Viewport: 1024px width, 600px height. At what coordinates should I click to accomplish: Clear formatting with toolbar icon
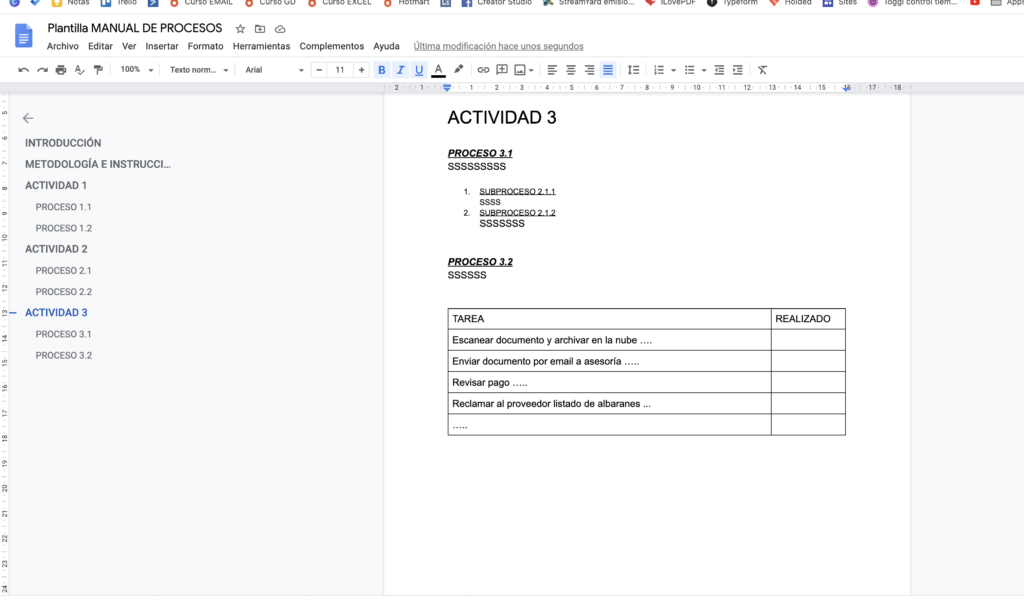click(x=762, y=70)
